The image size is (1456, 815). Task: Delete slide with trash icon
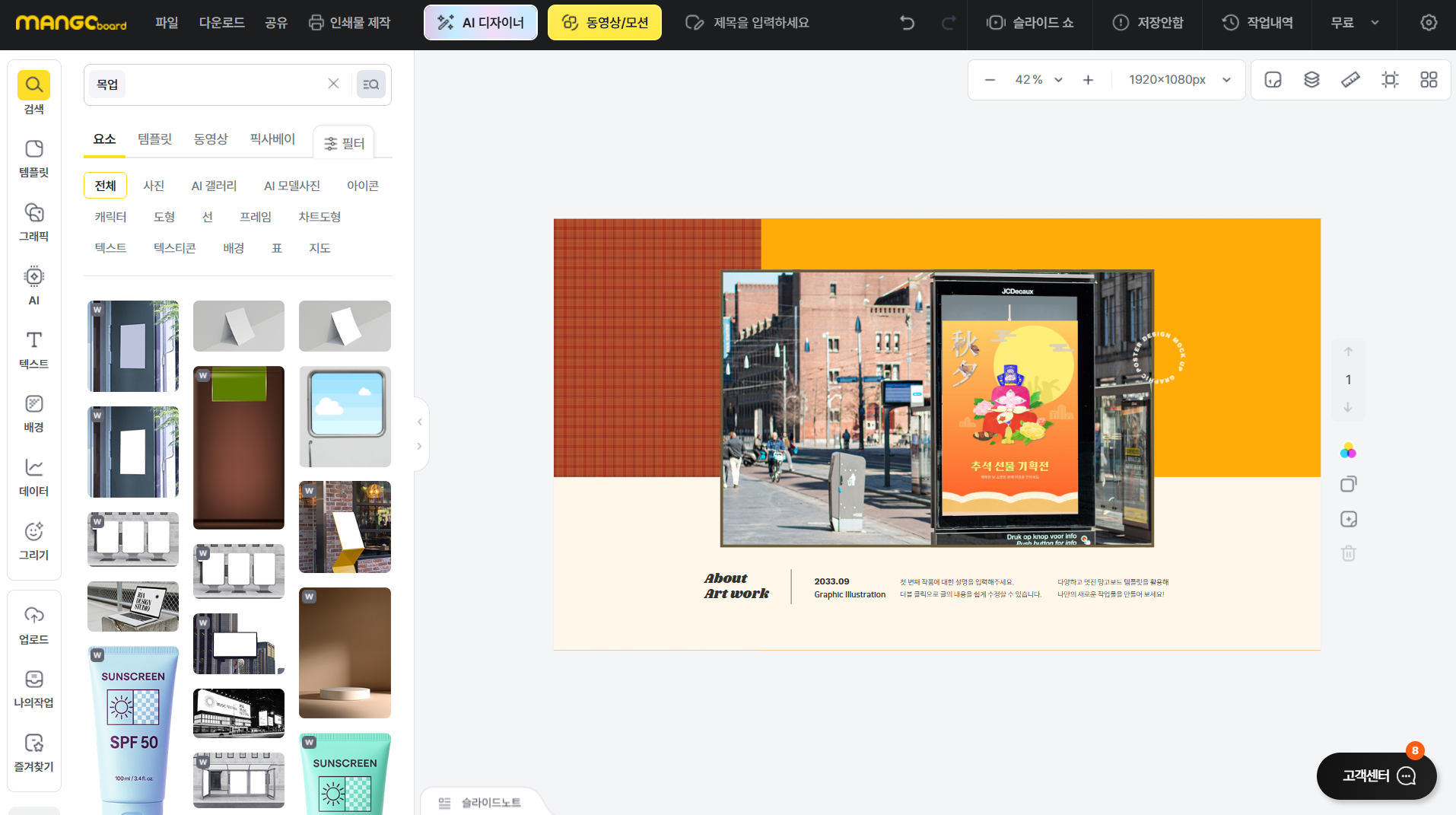coord(1348,553)
